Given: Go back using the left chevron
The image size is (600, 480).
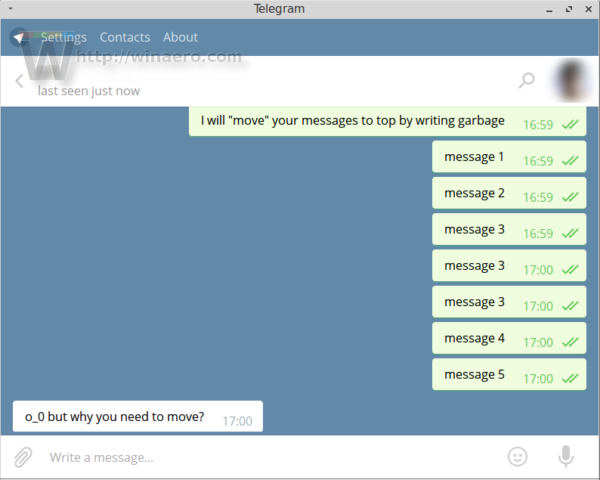Looking at the screenshot, I should 19,81.
